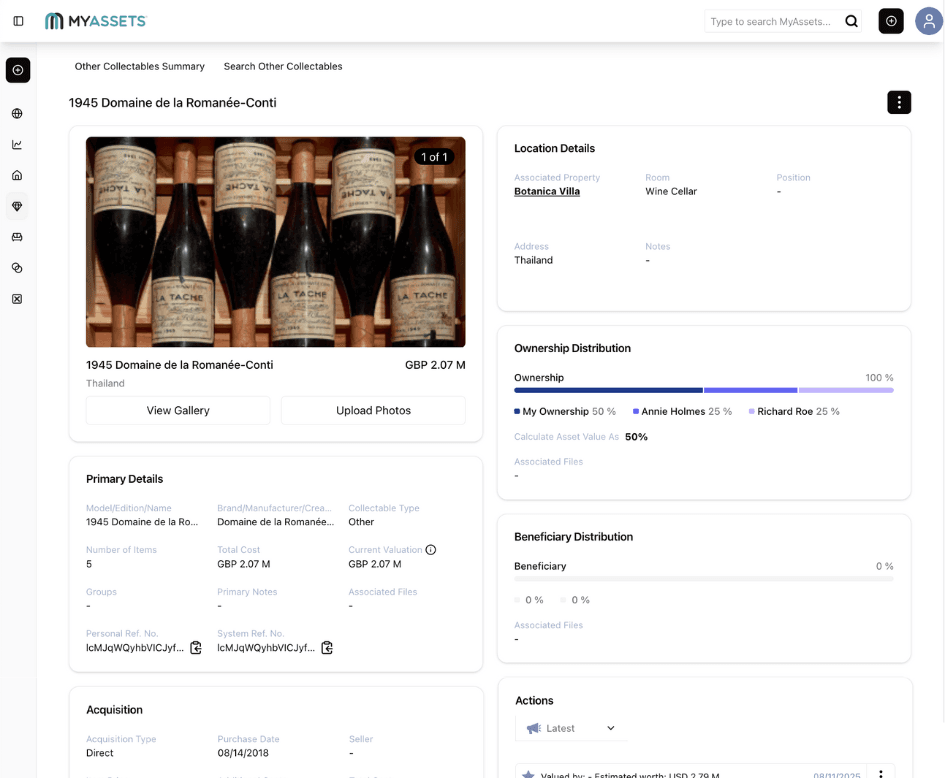Expand the Latest actions dropdown

[571, 728]
